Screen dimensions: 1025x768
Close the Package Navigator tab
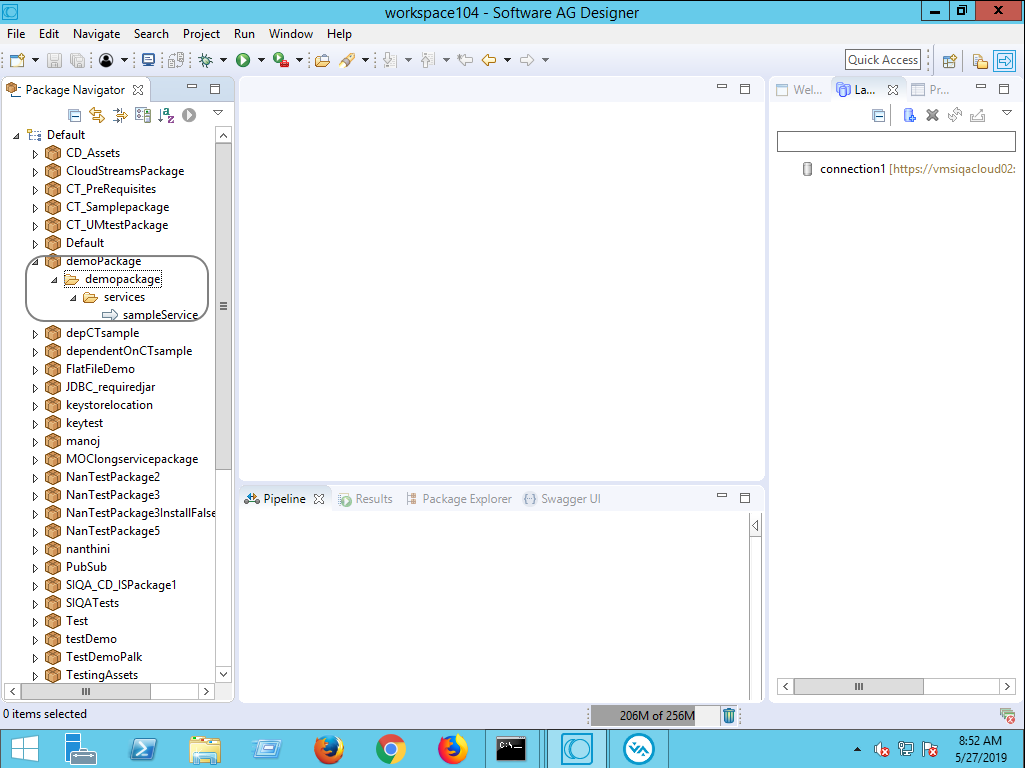pyautogui.click(x=138, y=90)
